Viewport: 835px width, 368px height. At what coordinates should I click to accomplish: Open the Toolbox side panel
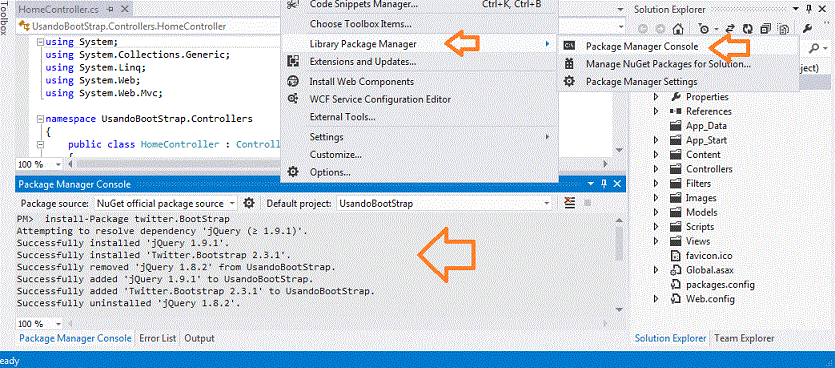(4, 19)
